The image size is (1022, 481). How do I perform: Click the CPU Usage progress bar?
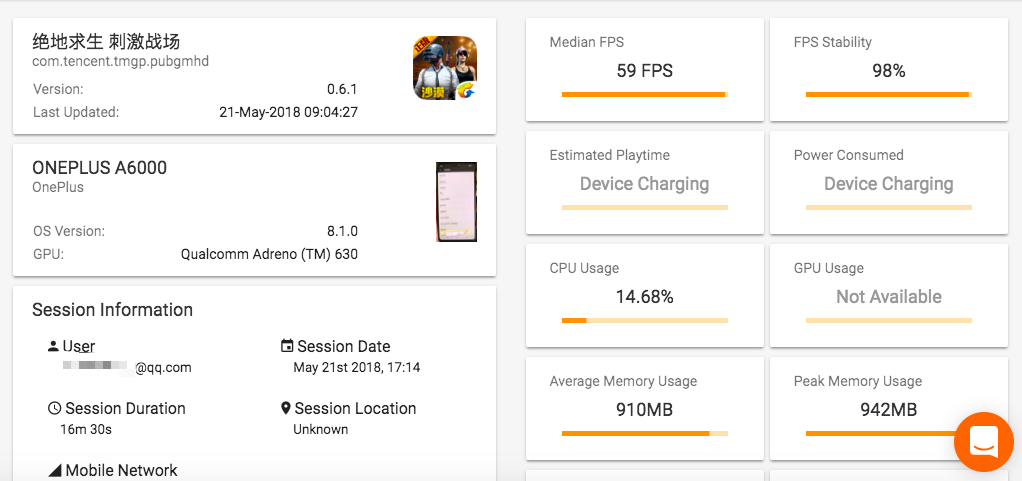coord(644,321)
